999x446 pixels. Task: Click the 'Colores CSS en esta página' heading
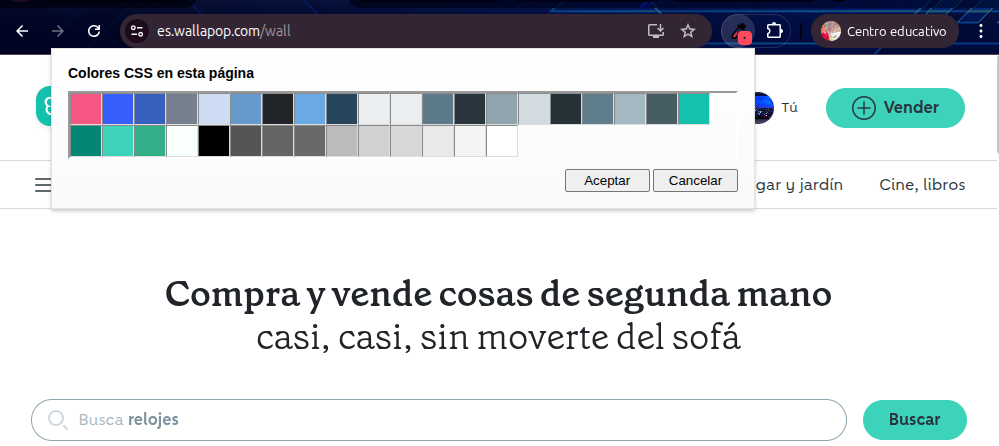[161, 73]
